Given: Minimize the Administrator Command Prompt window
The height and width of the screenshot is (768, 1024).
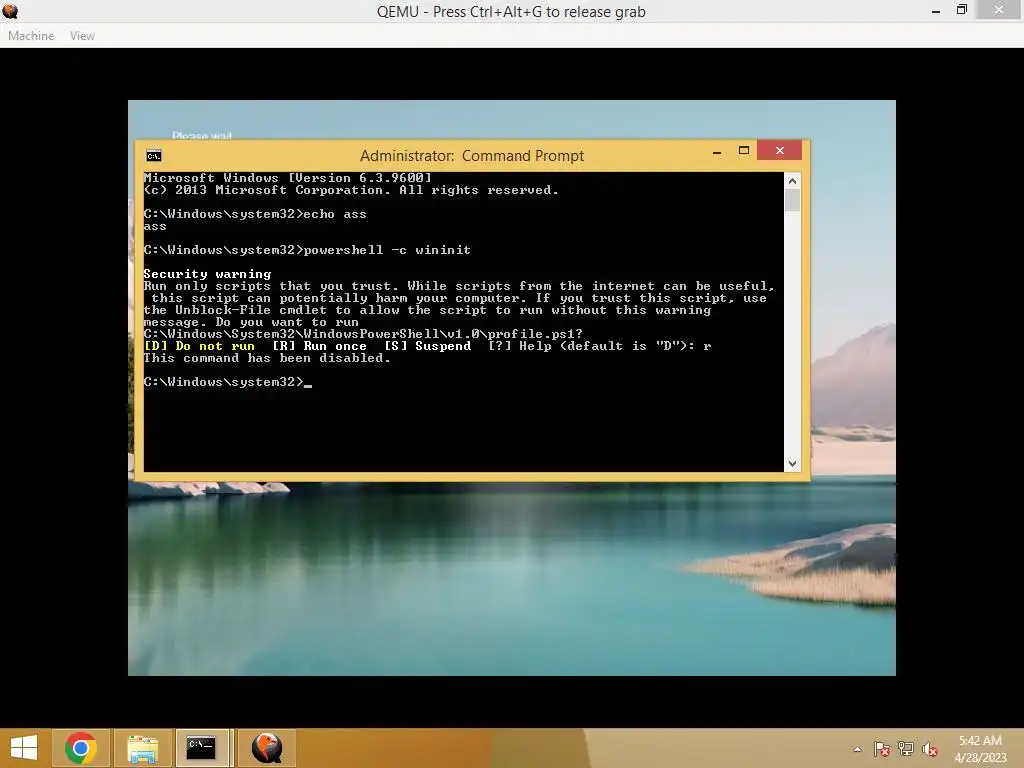Looking at the screenshot, I should pos(716,151).
